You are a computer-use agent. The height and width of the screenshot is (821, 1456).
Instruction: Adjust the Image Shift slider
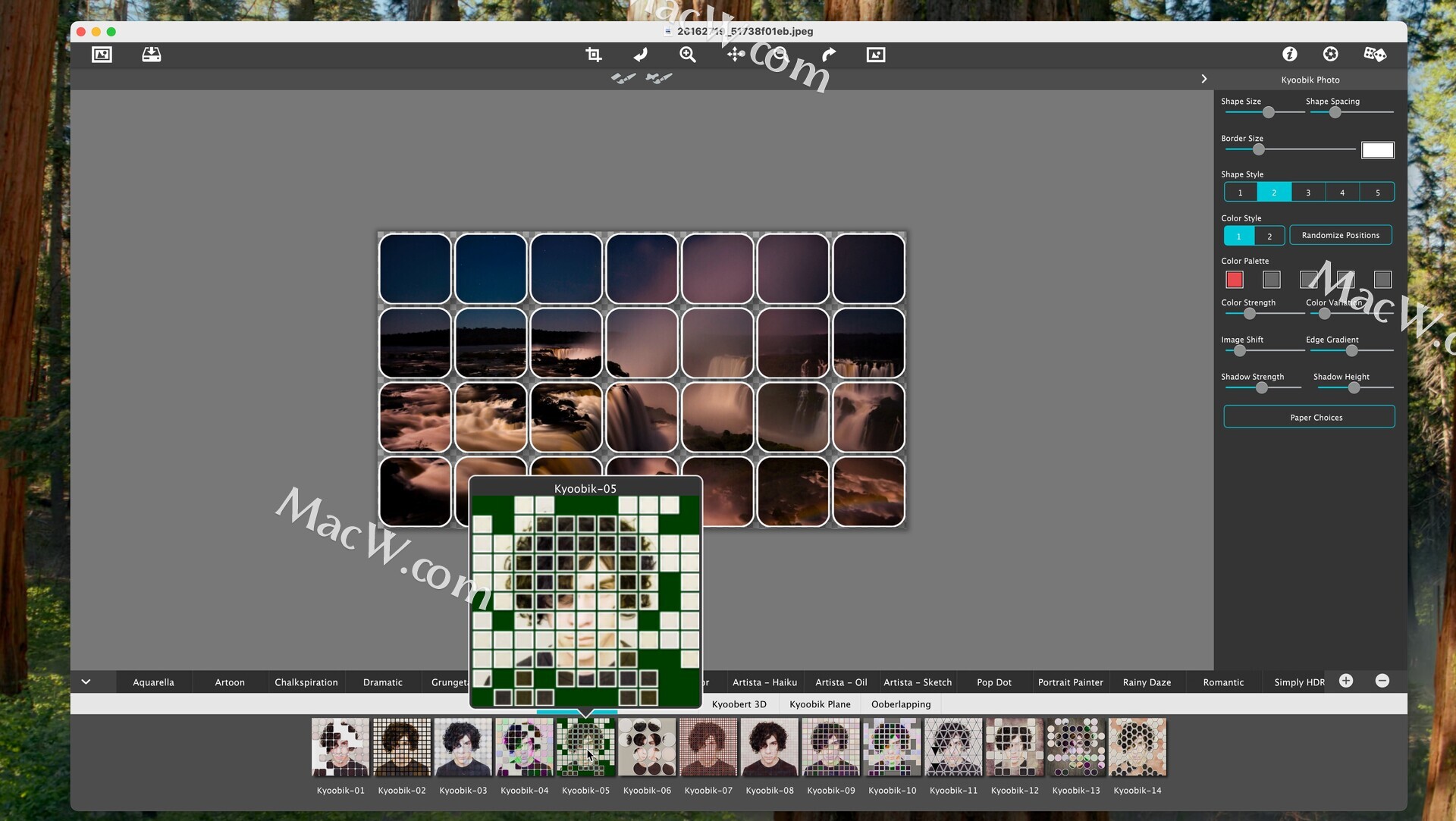pyautogui.click(x=1240, y=350)
